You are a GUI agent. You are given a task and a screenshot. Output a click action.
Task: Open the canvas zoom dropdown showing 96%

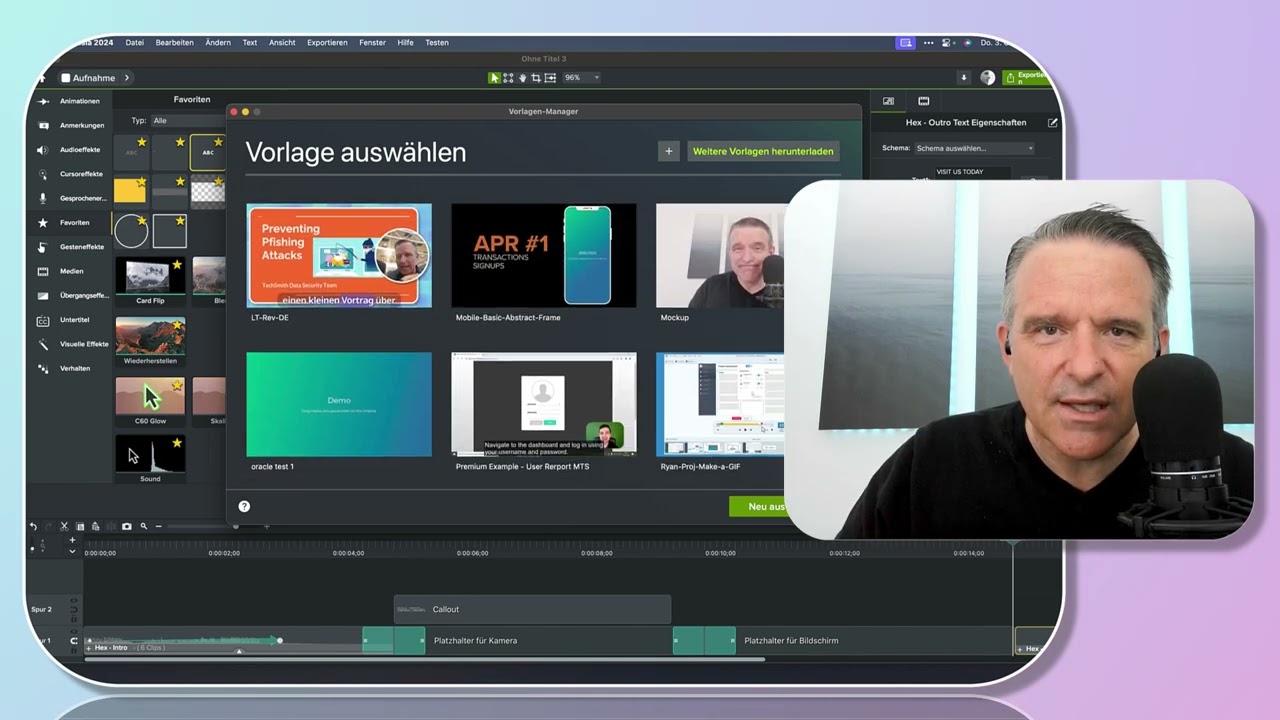[x=581, y=78]
